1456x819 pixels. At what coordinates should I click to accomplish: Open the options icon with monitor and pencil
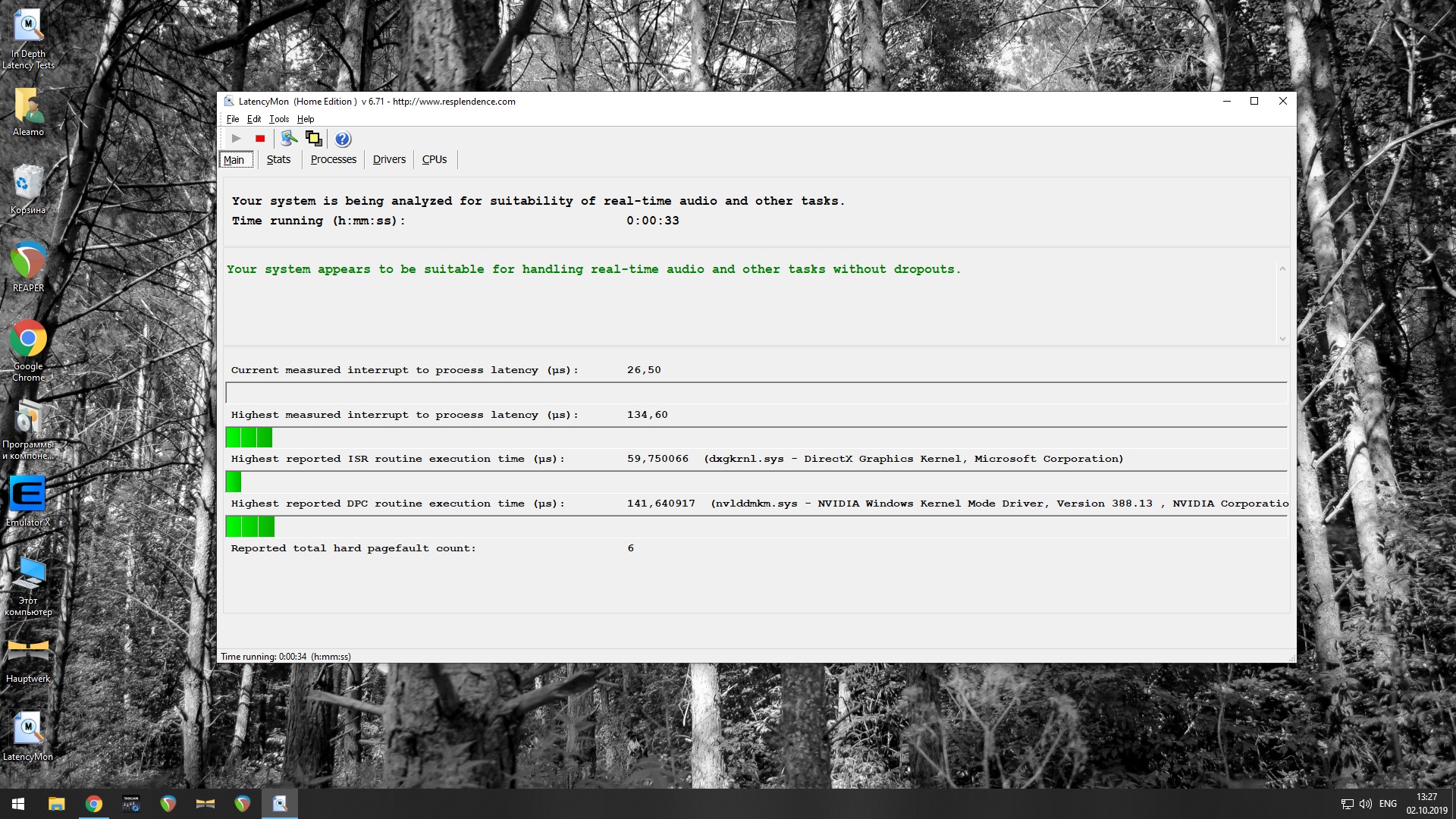pyautogui.click(x=288, y=139)
